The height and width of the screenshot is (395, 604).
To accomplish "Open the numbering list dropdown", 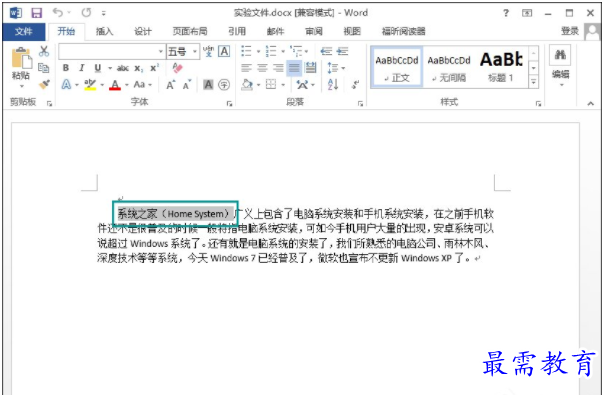I will 283,52.
